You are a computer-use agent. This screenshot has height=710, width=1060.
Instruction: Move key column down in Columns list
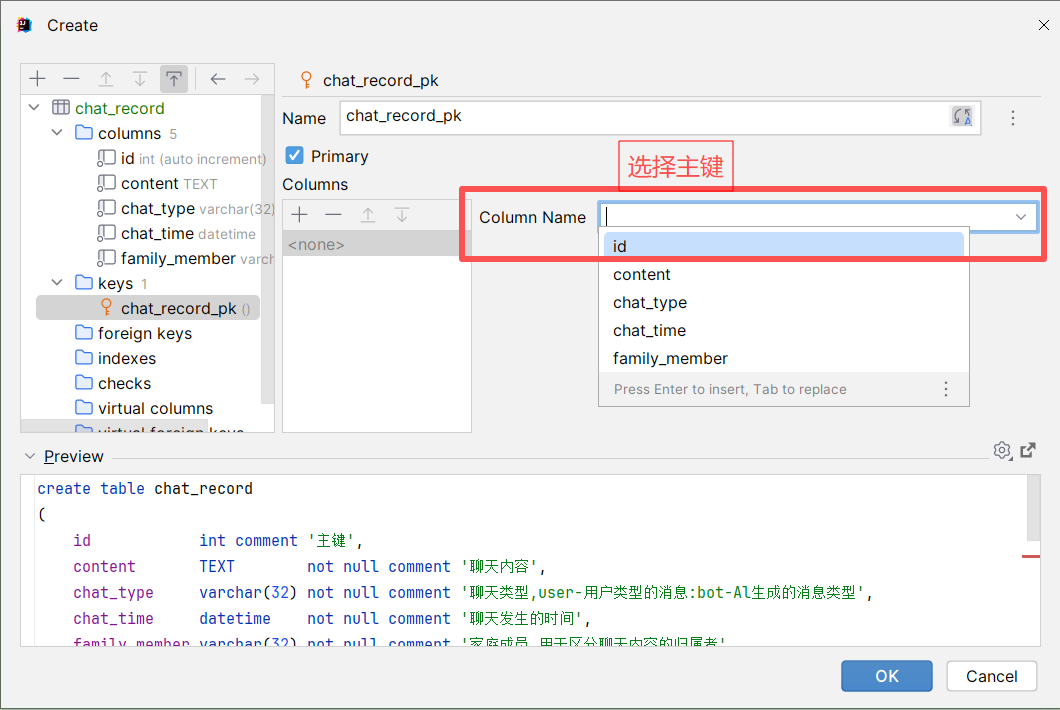click(402, 215)
